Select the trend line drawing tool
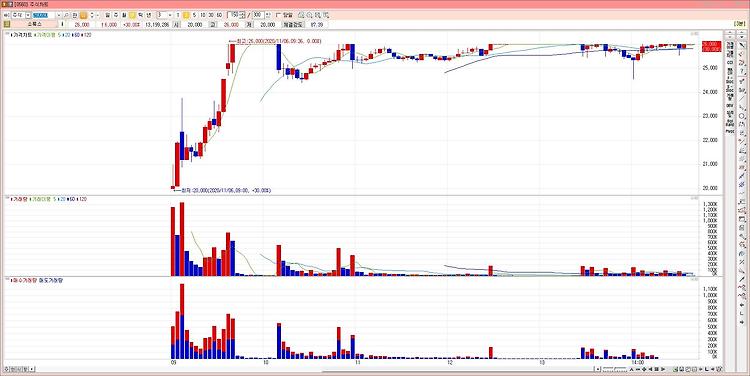 pos(742,99)
